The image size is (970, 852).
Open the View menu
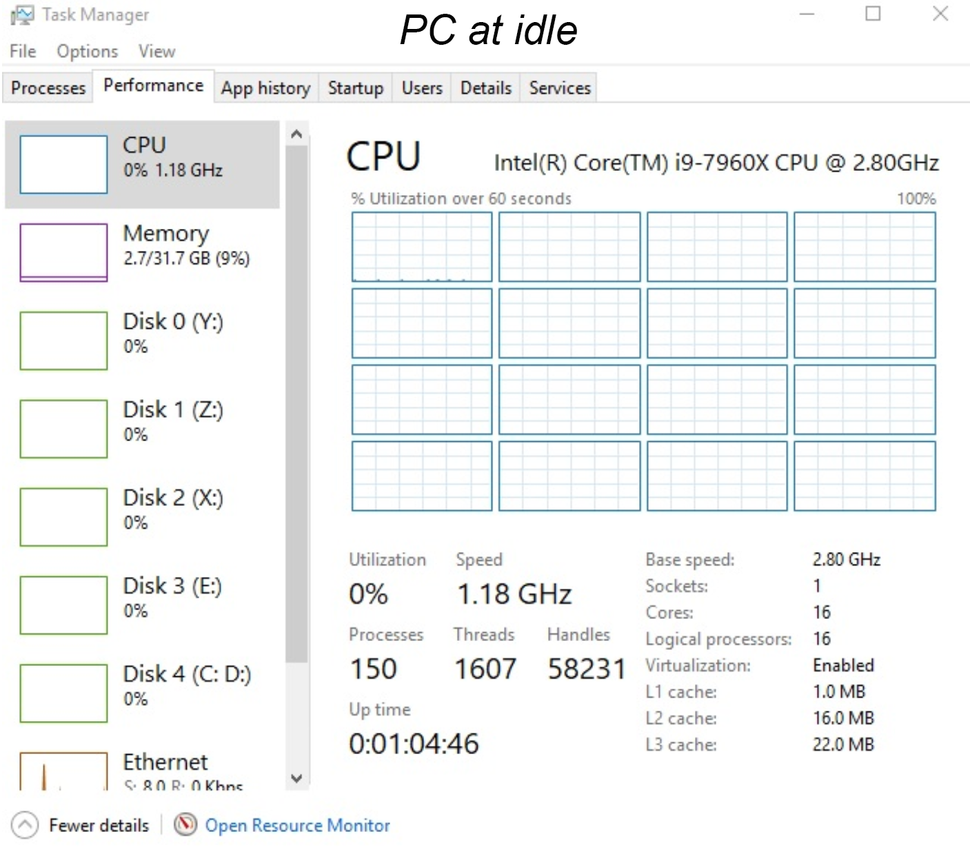click(x=156, y=51)
